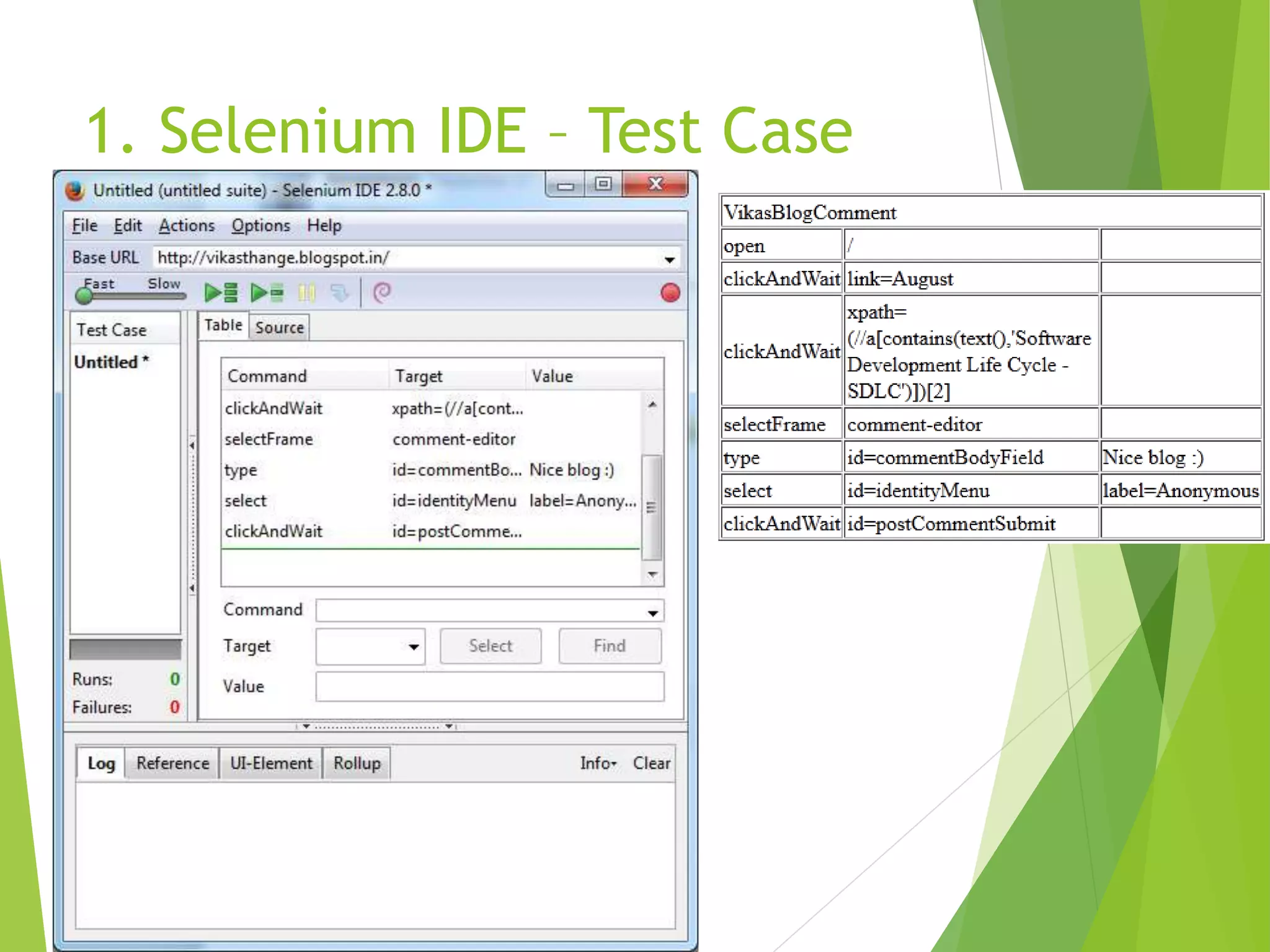Click Play current test case icon
Screen dimensions: 1270x952
(x=267, y=293)
